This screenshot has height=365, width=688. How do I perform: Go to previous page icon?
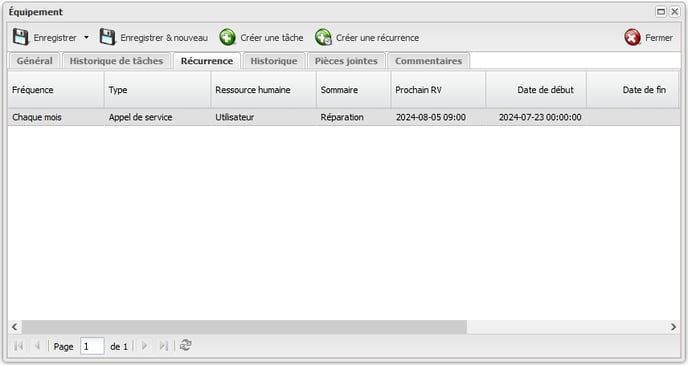tap(37, 346)
